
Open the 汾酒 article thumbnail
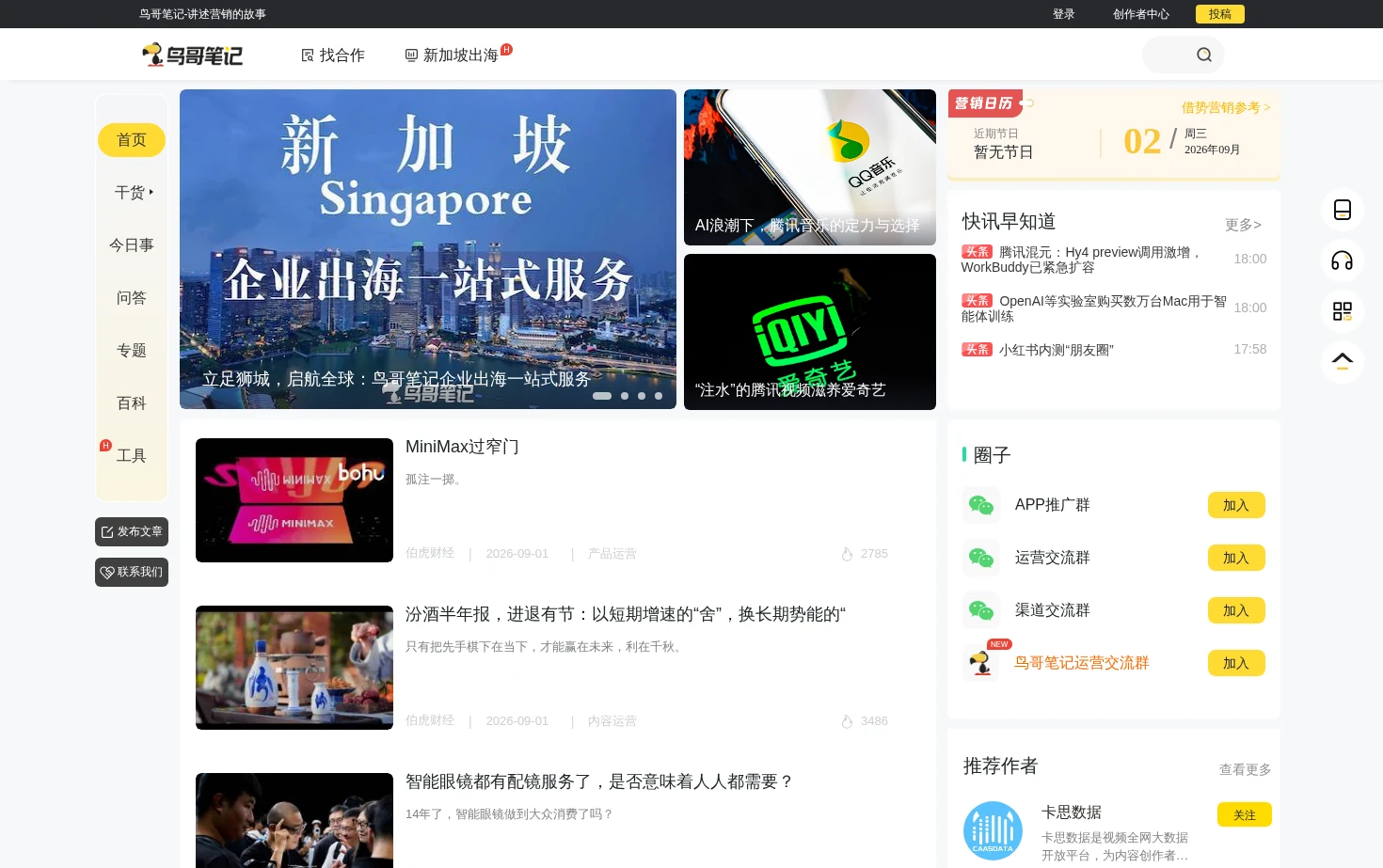pyautogui.click(x=294, y=668)
